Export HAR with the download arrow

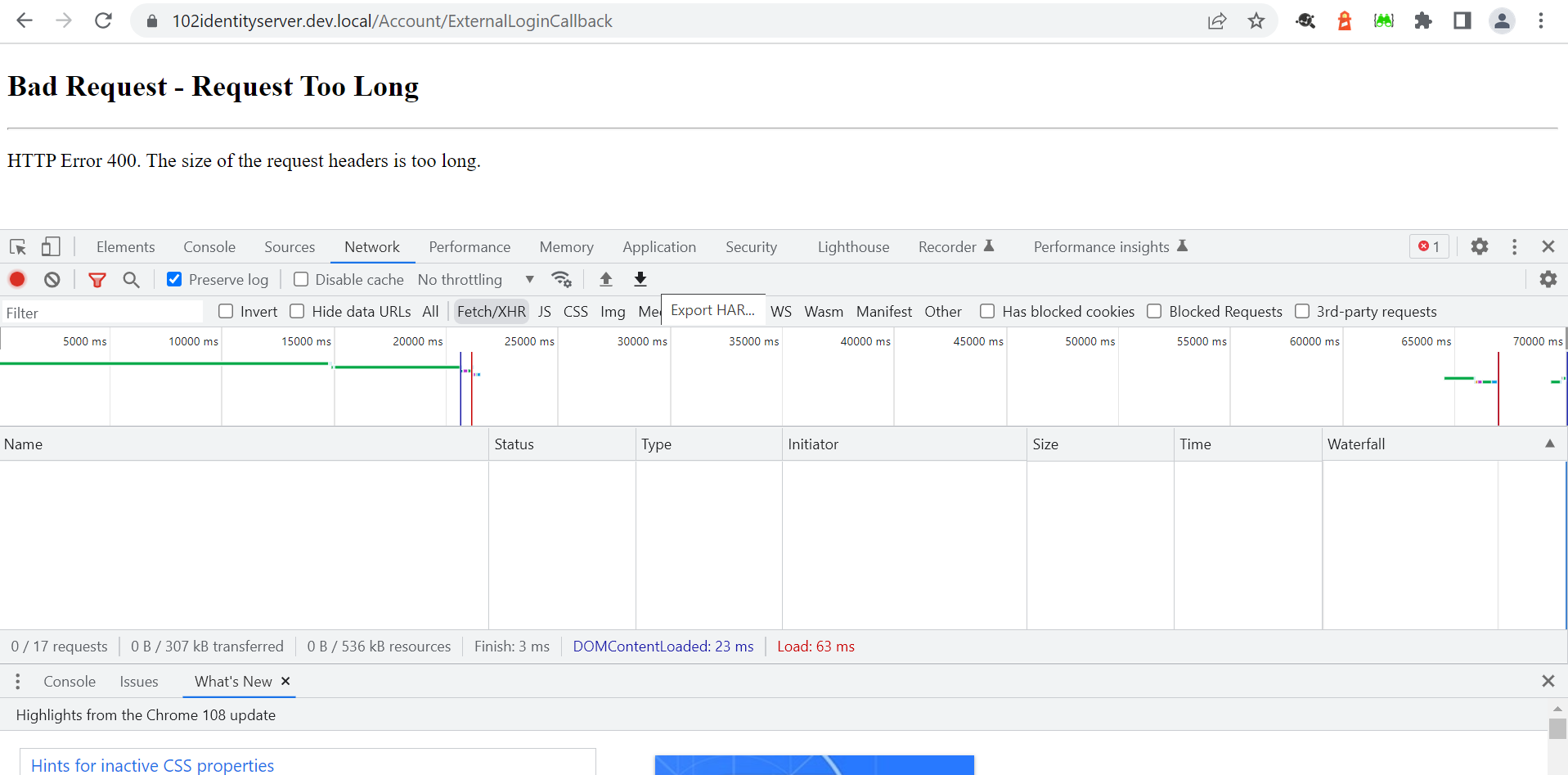(640, 279)
